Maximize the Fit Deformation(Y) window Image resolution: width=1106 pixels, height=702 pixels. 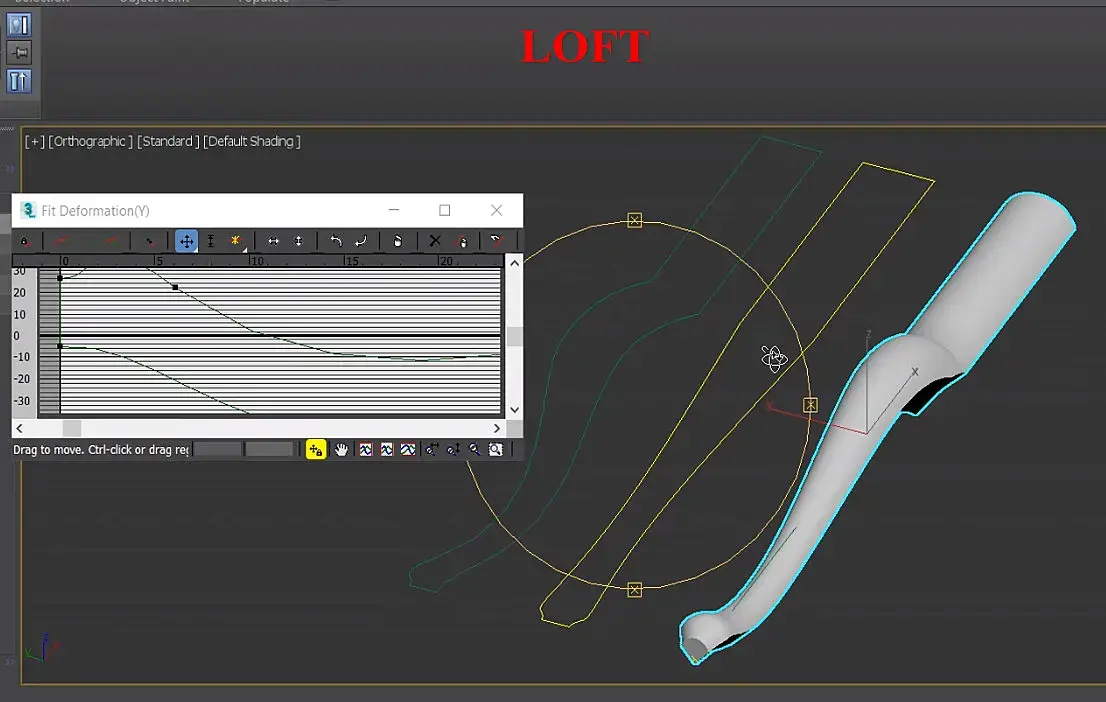coord(444,210)
